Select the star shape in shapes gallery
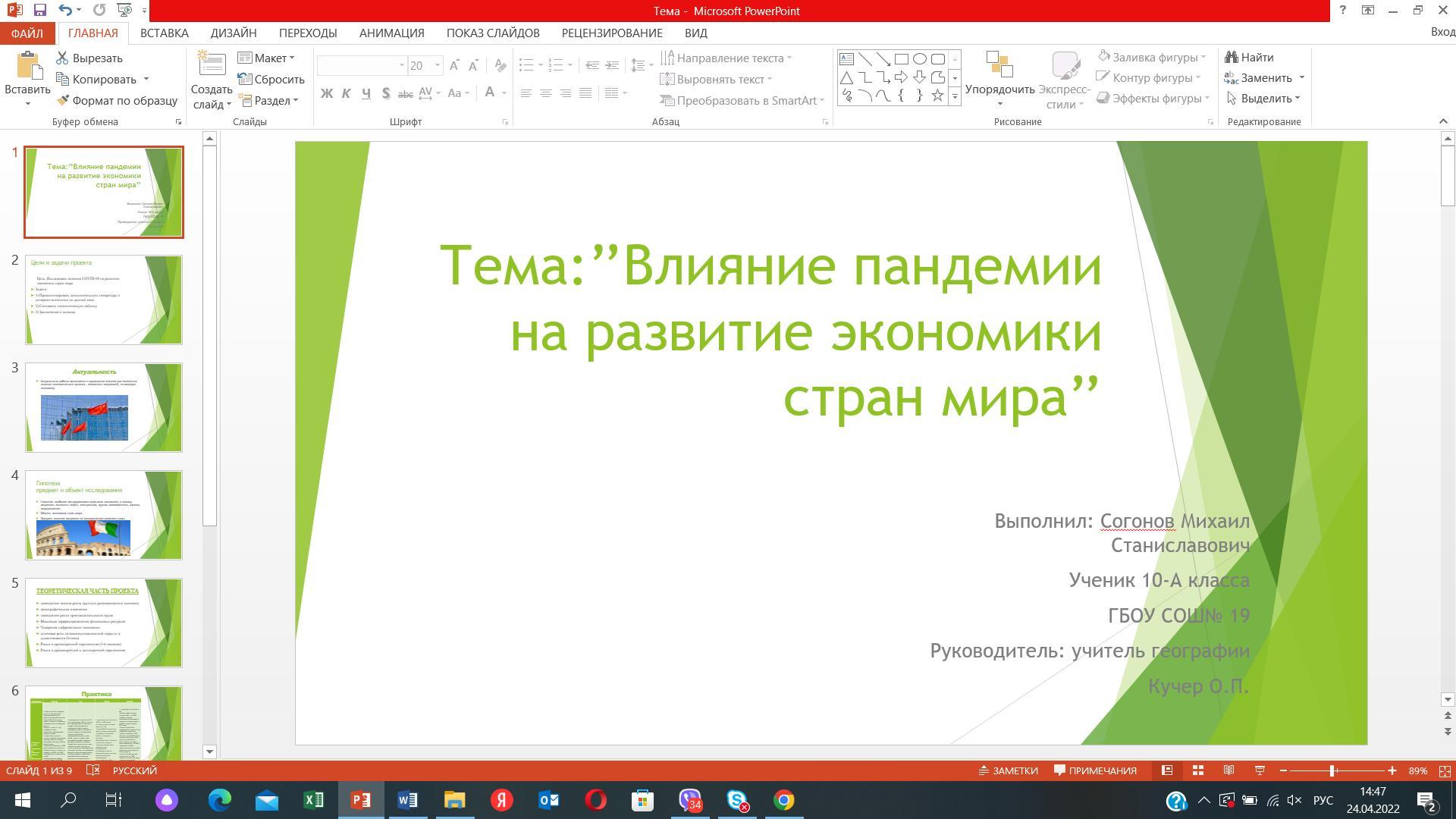The height and width of the screenshot is (819, 1456). (x=938, y=96)
